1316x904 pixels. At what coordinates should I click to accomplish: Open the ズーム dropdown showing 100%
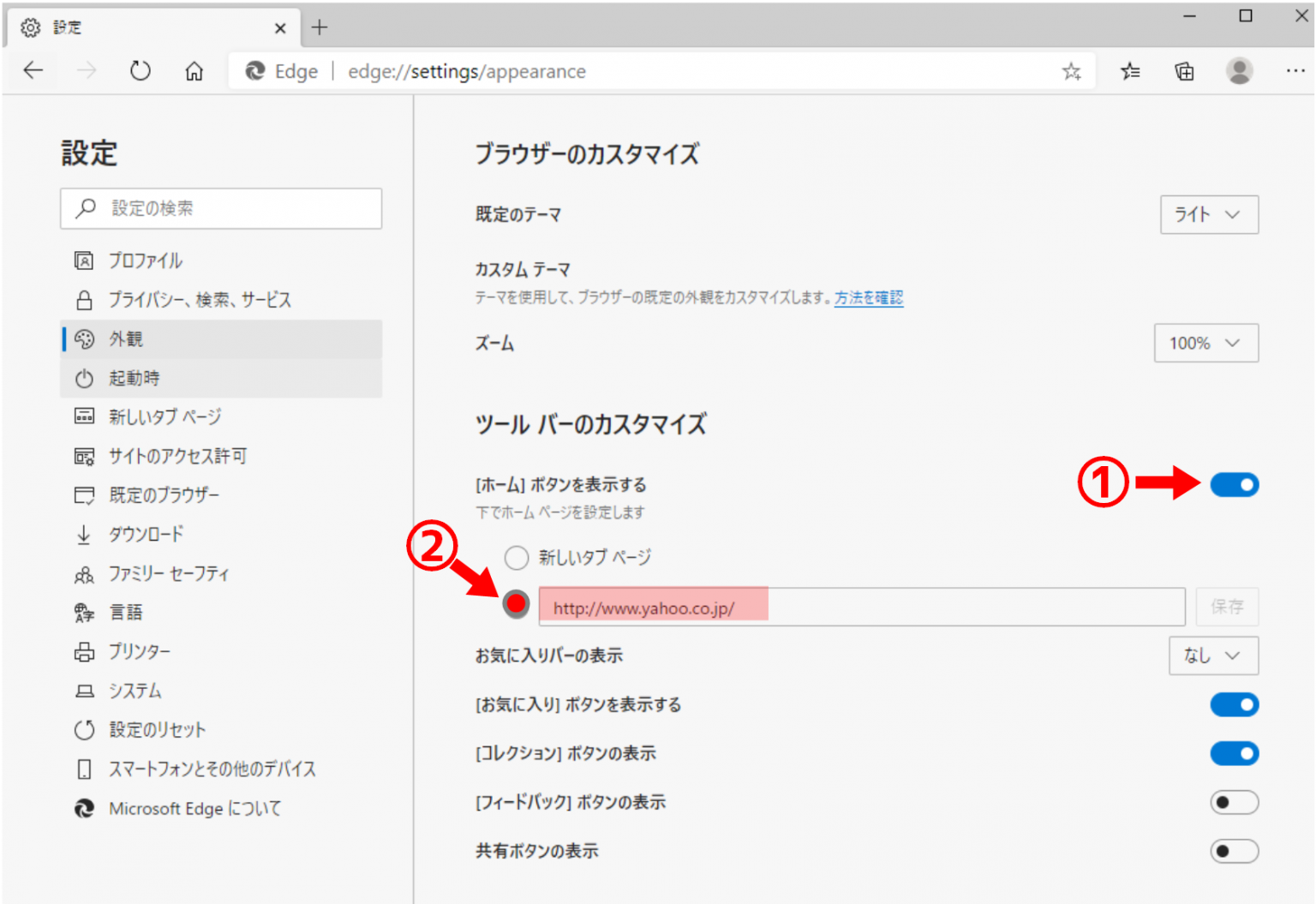[1205, 343]
